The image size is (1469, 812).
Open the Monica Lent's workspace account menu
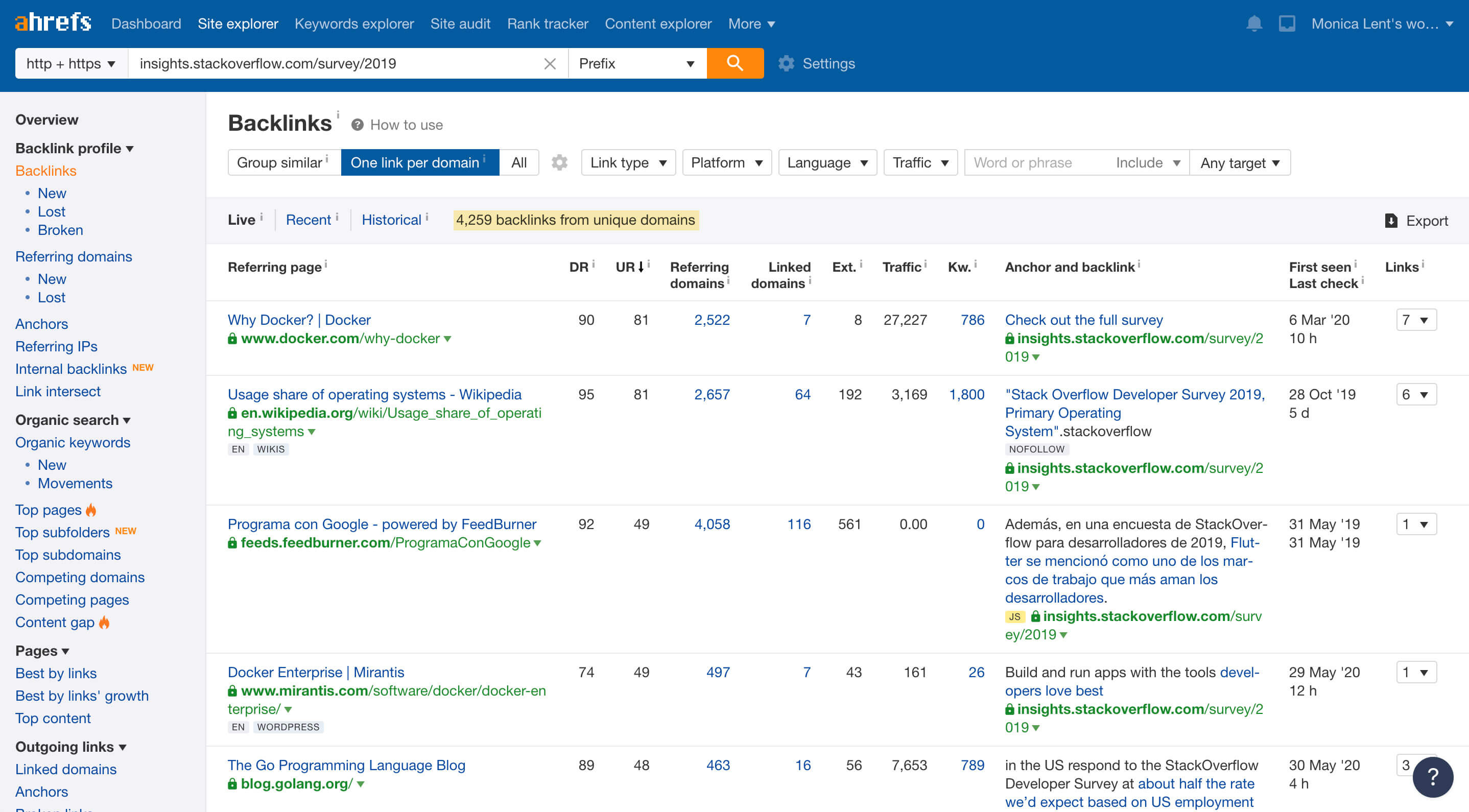pos(1382,23)
